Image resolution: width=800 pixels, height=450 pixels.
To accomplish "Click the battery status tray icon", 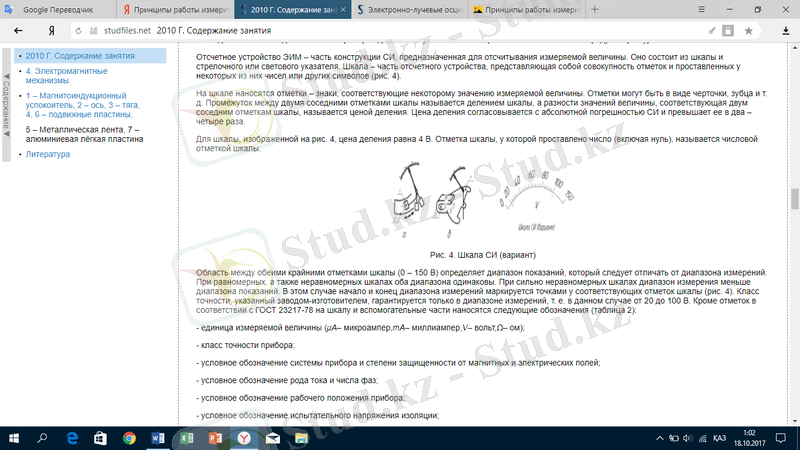I will 673,438.
